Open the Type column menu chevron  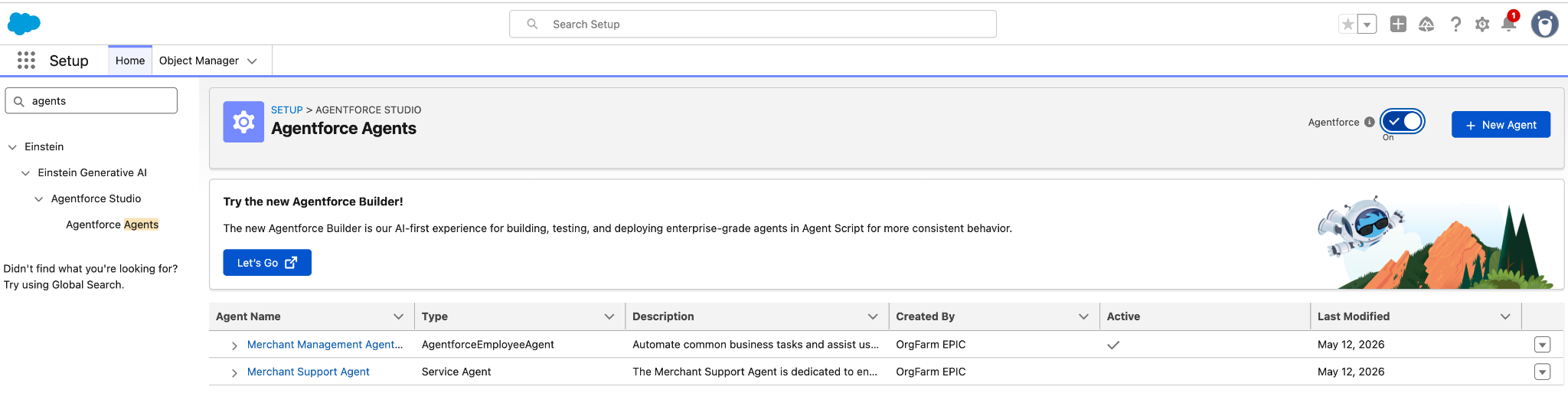click(609, 316)
